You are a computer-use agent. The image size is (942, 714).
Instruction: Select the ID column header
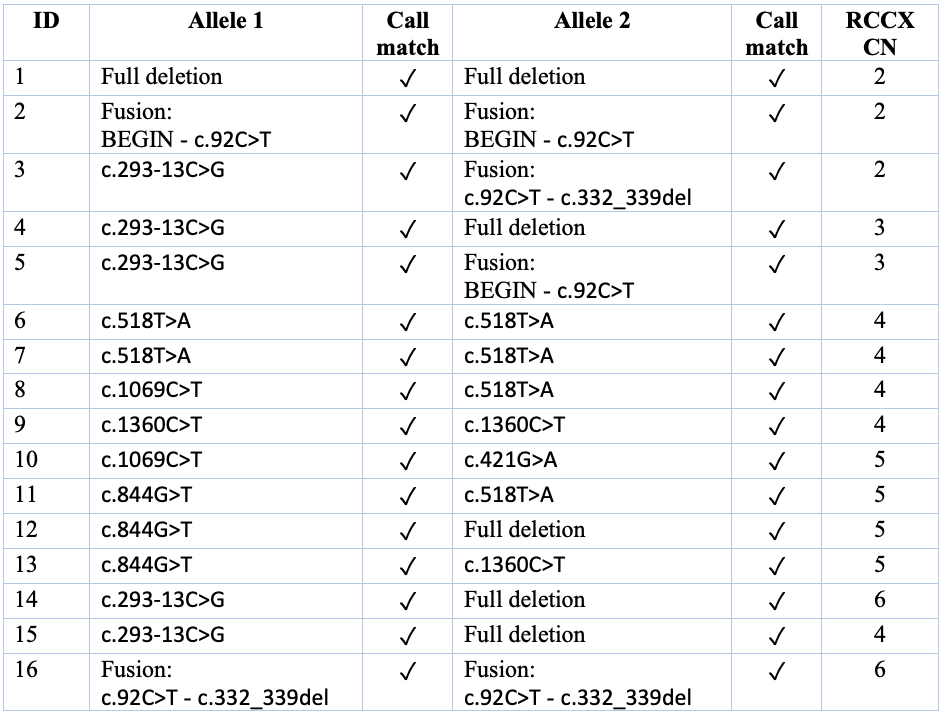tap(46, 21)
